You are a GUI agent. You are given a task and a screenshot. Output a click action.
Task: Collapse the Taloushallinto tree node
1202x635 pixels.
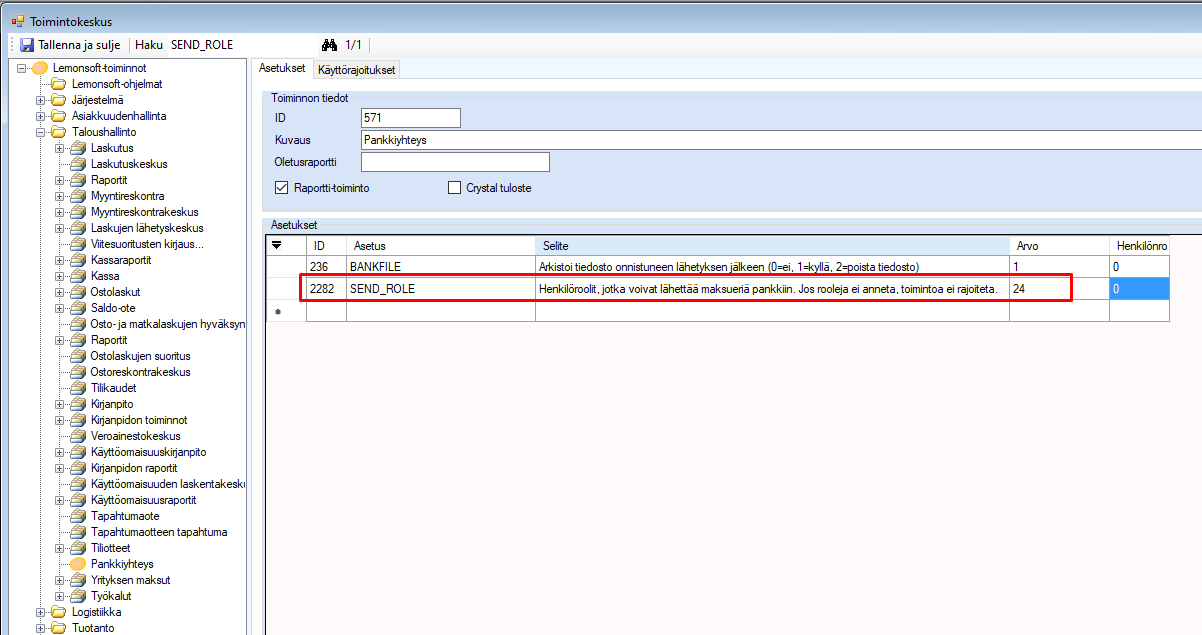tap(41, 132)
